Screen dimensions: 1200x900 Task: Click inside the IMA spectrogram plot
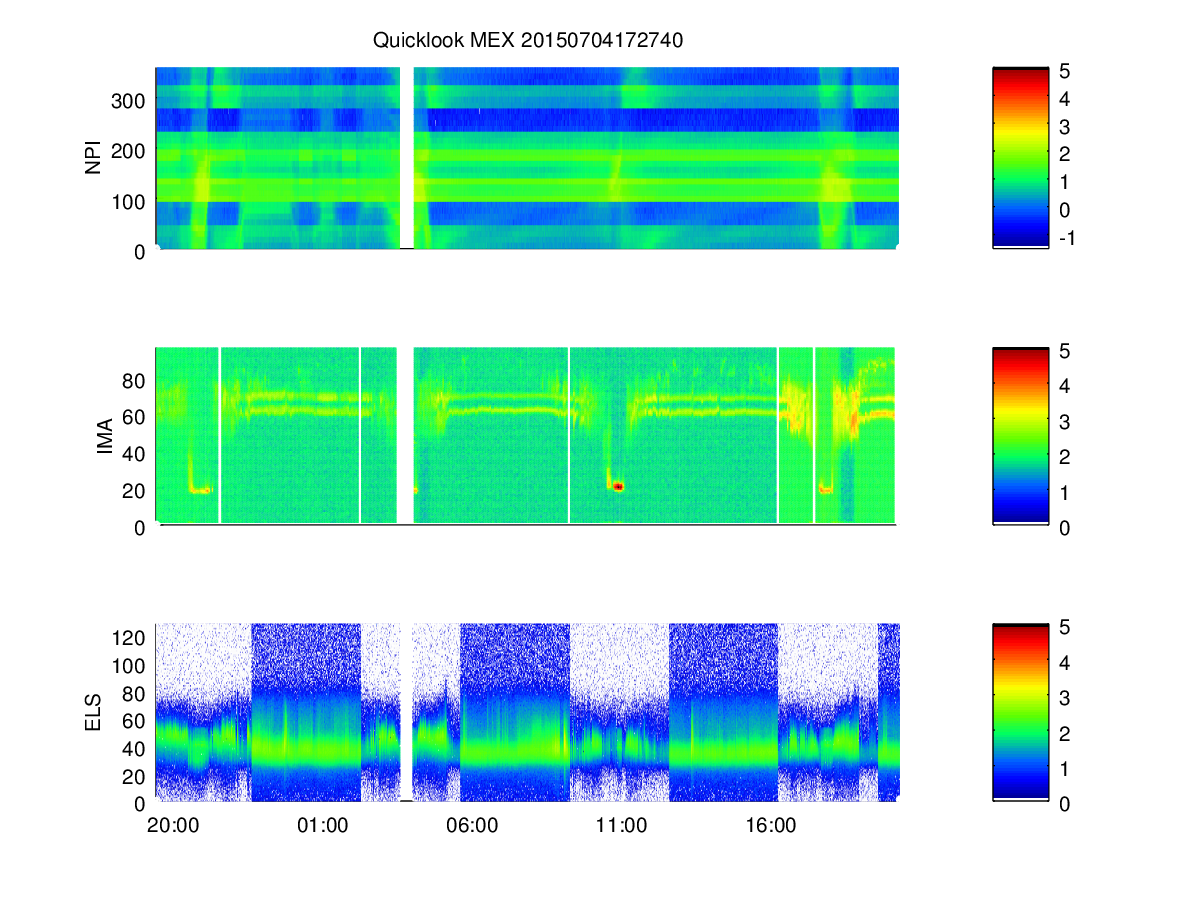click(527, 435)
